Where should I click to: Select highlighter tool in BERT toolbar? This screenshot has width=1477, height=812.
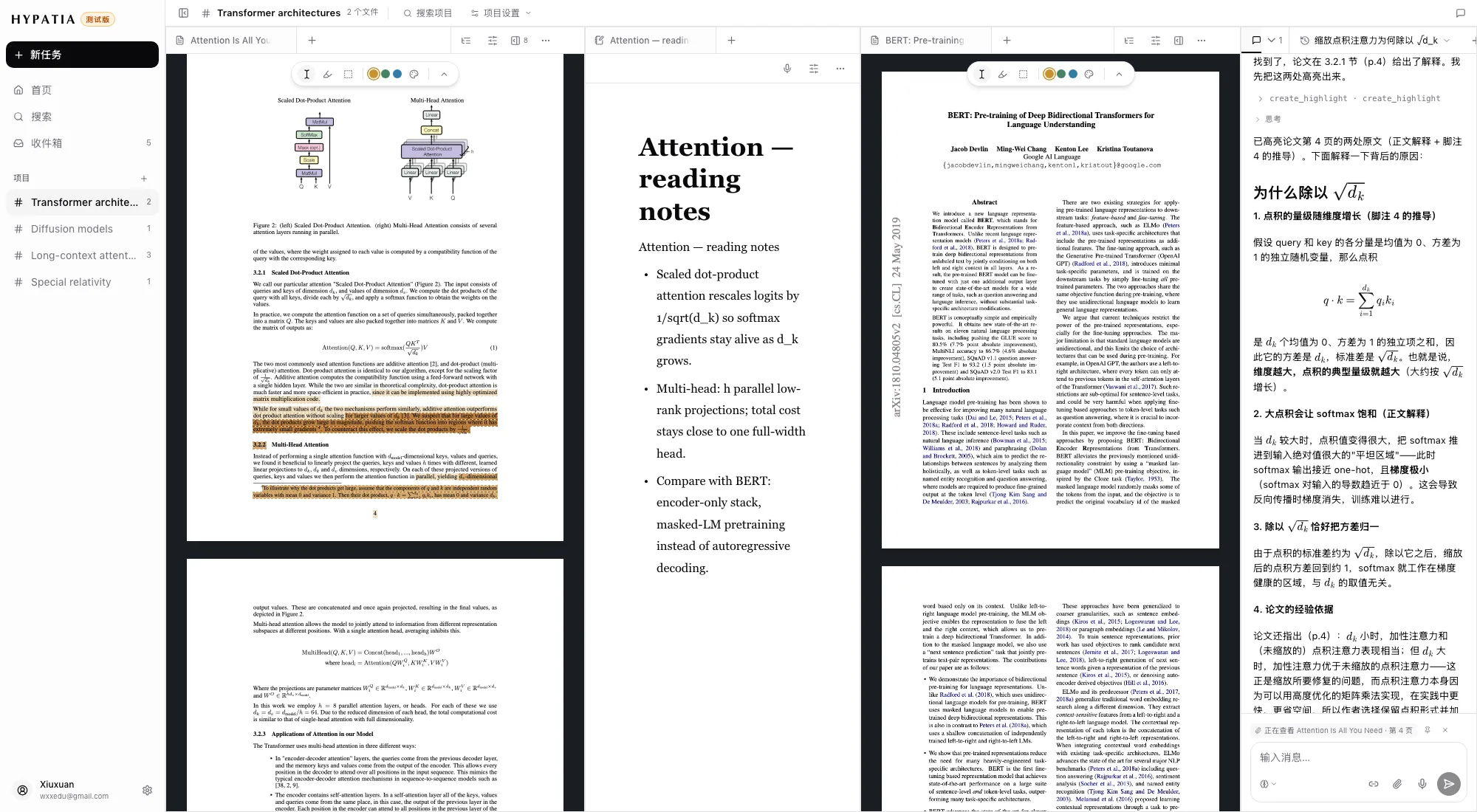[1002, 74]
